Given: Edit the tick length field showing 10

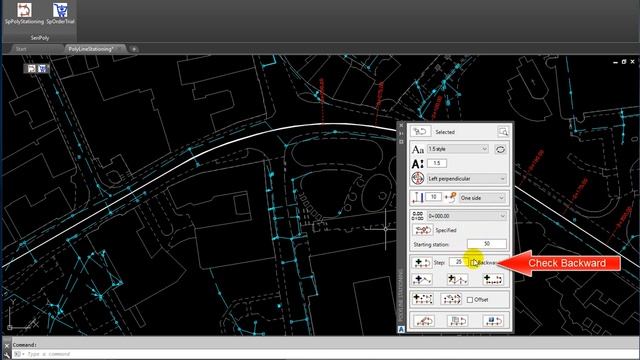Looking at the screenshot, I should click(433, 197).
